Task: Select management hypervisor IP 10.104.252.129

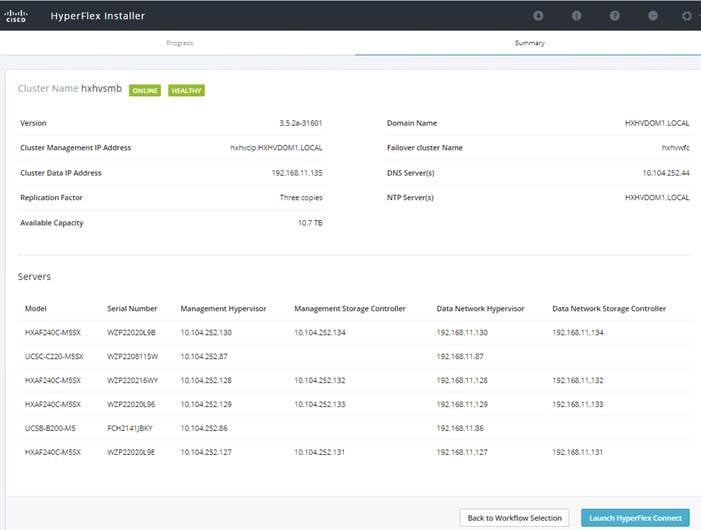Action: coord(206,404)
